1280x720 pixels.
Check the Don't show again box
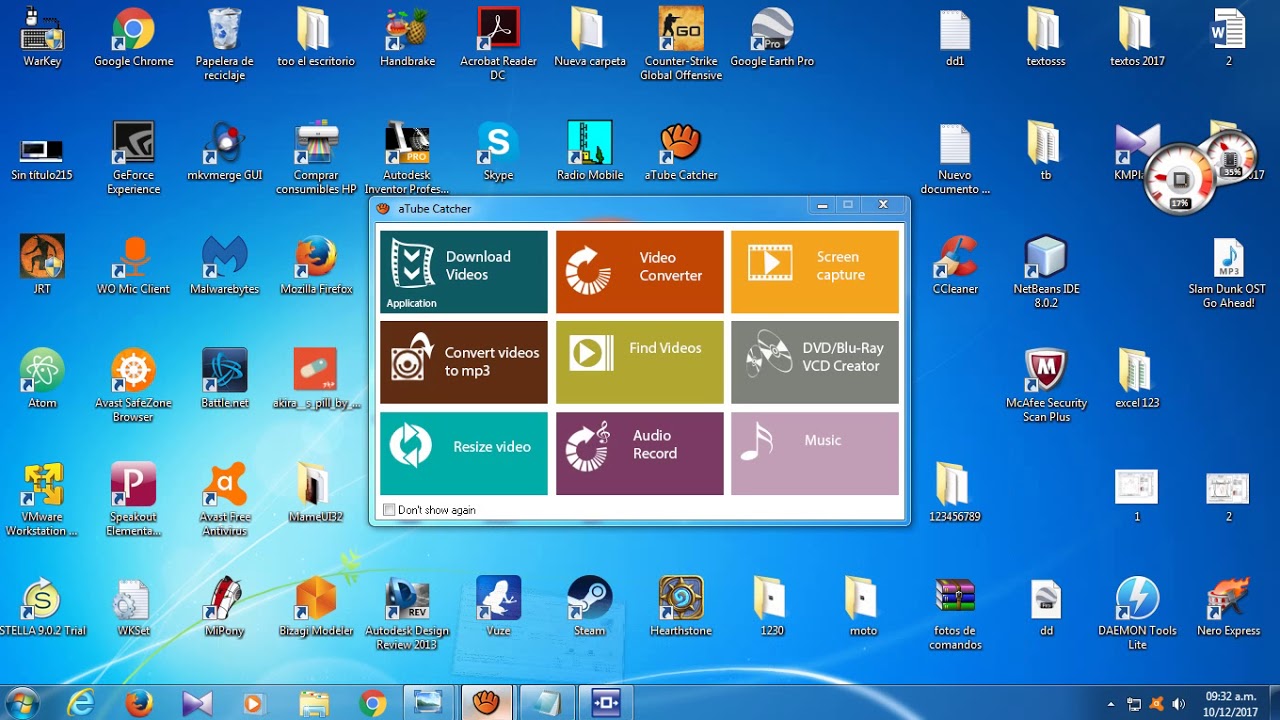point(389,510)
